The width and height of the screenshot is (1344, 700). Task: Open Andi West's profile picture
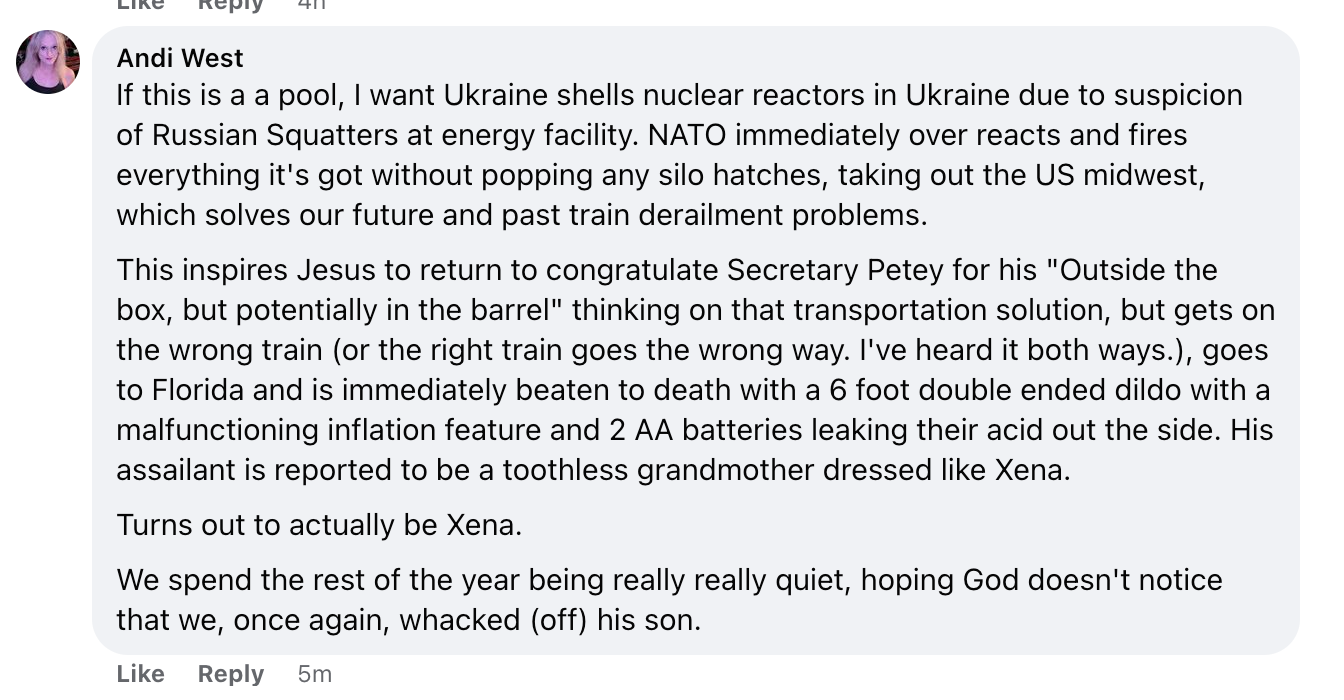[x=48, y=62]
